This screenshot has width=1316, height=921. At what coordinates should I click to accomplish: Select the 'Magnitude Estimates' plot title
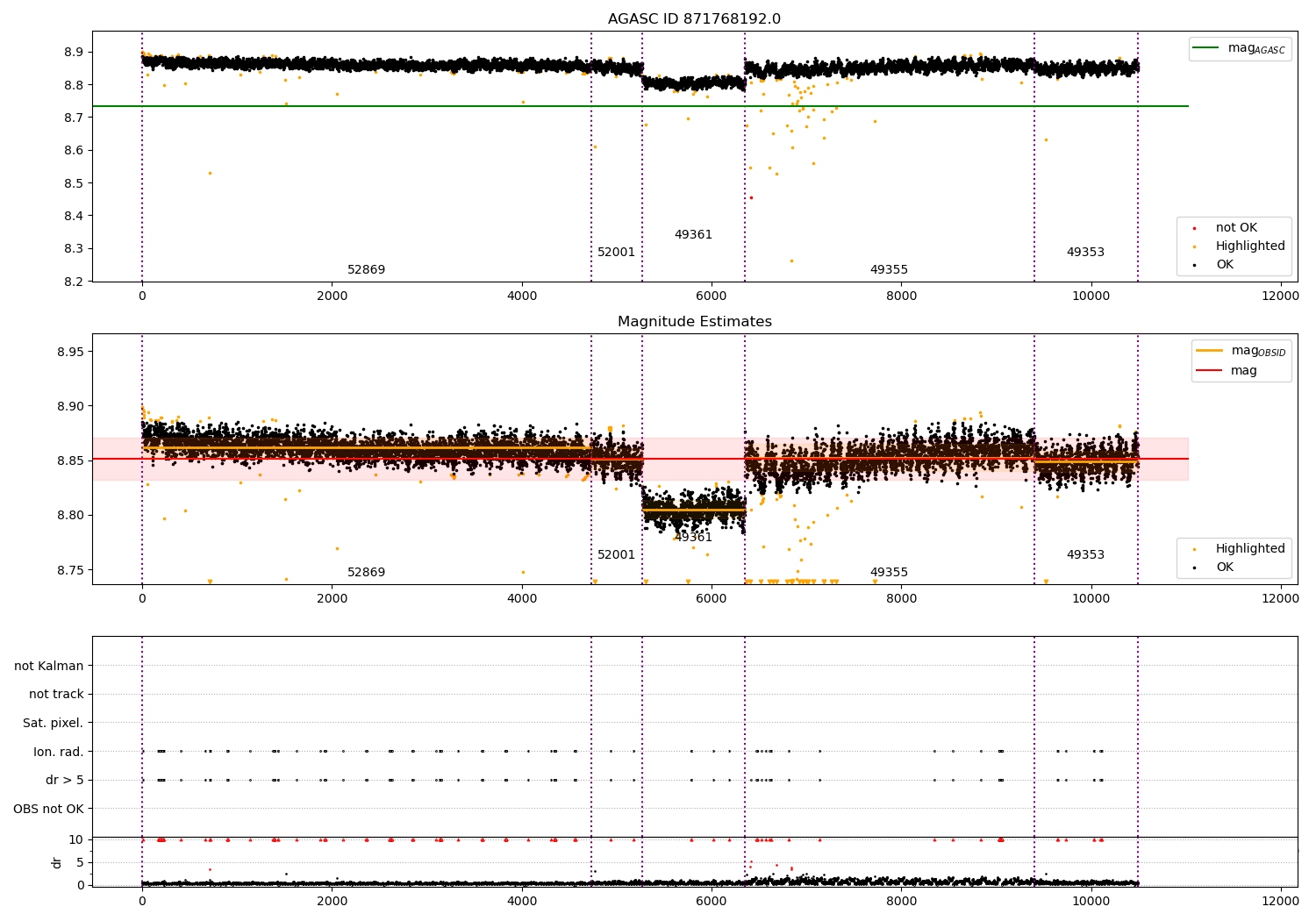[694, 322]
